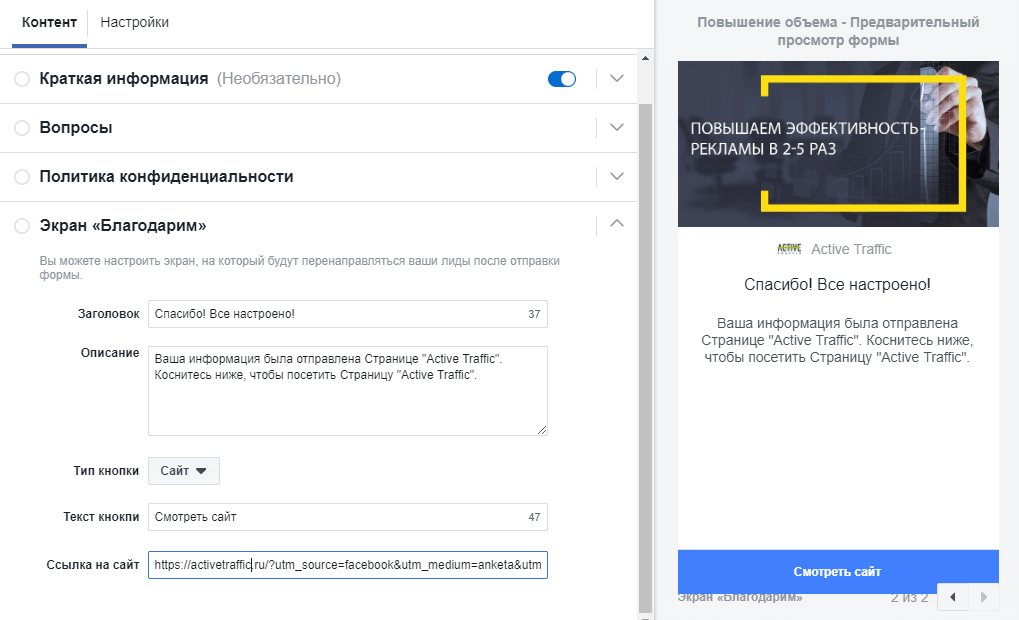Click the banner image in form preview
This screenshot has height=620, width=1019.
(x=838, y=144)
